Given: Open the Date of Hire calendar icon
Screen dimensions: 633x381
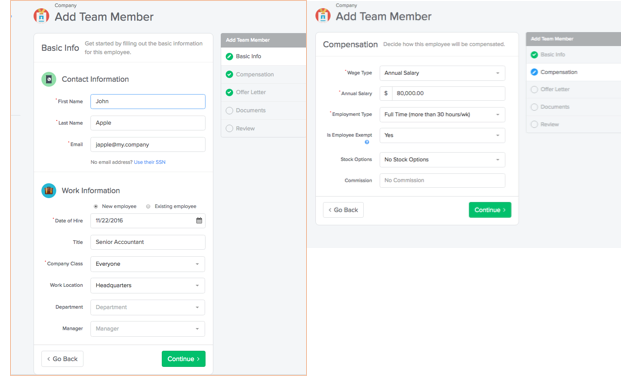Looking at the screenshot, I should (199, 220).
